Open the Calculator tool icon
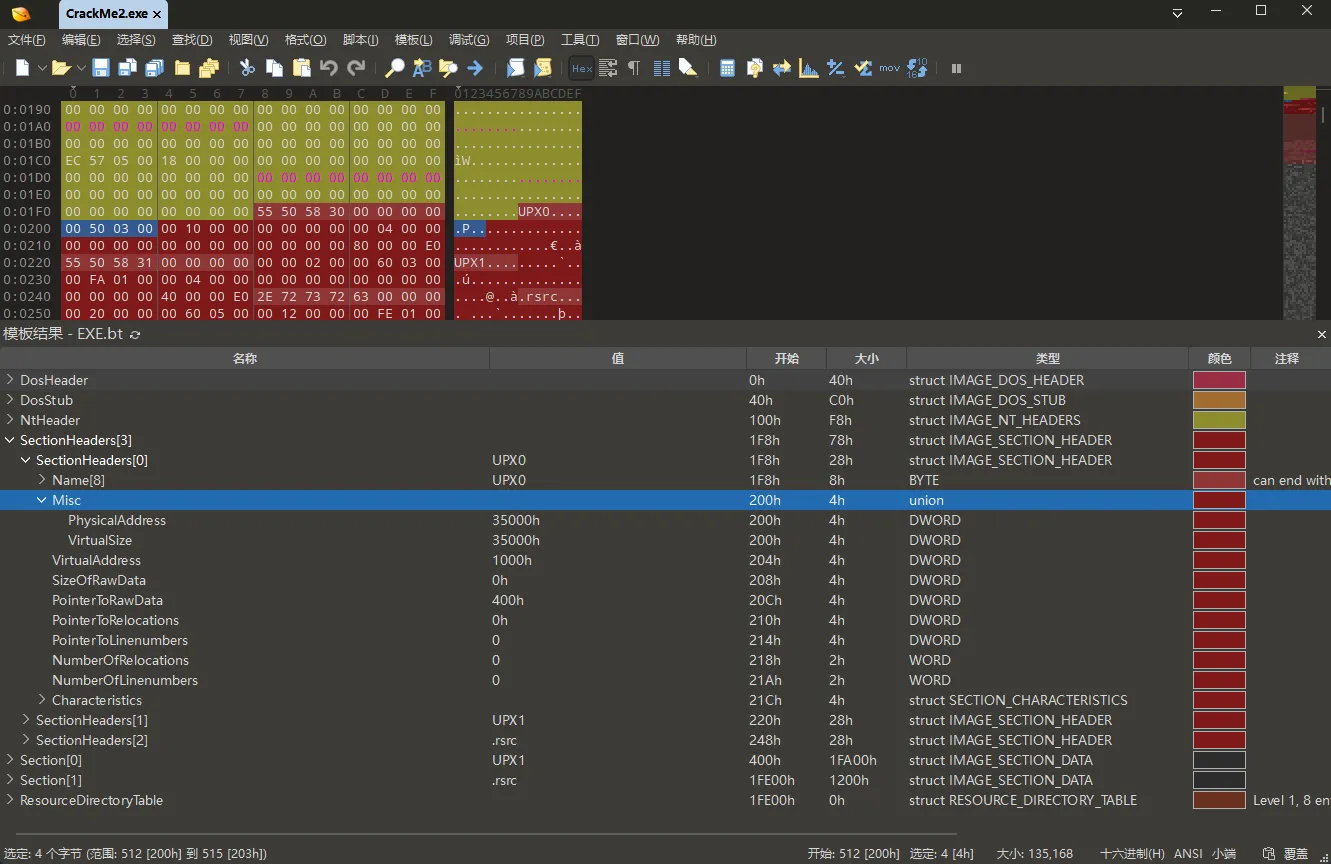1331x864 pixels. tap(727, 68)
